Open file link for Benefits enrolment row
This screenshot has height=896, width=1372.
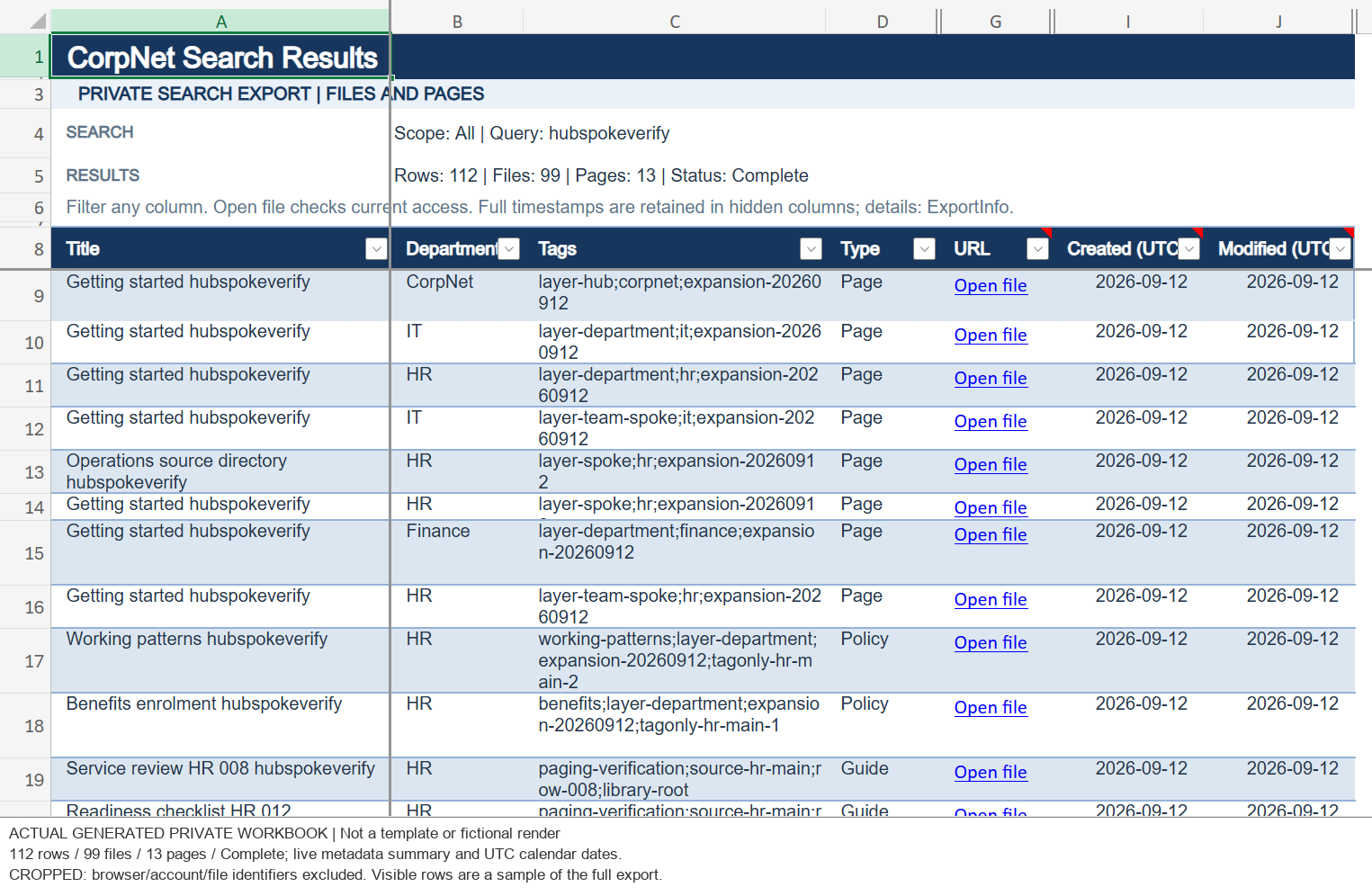pos(991,707)
